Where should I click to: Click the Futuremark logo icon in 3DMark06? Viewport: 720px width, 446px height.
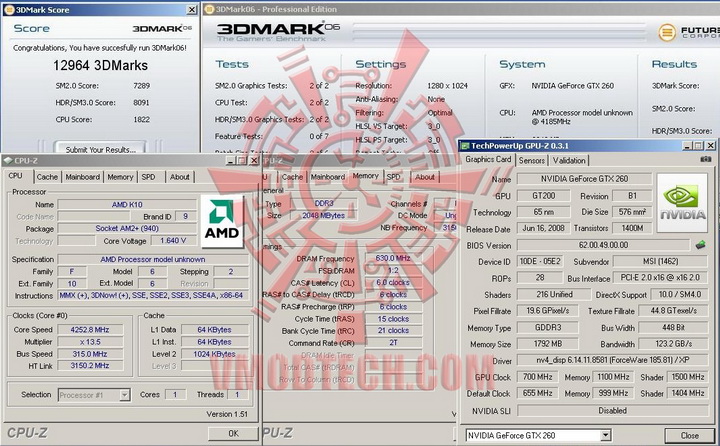(x=667, y=33)
